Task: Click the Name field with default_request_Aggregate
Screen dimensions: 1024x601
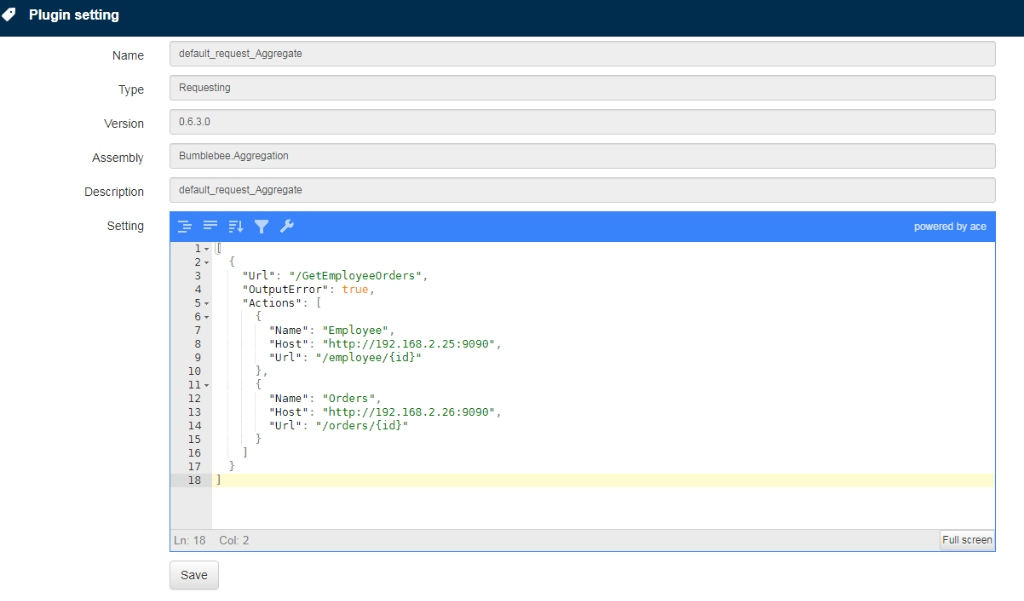Action: [583, 54]
